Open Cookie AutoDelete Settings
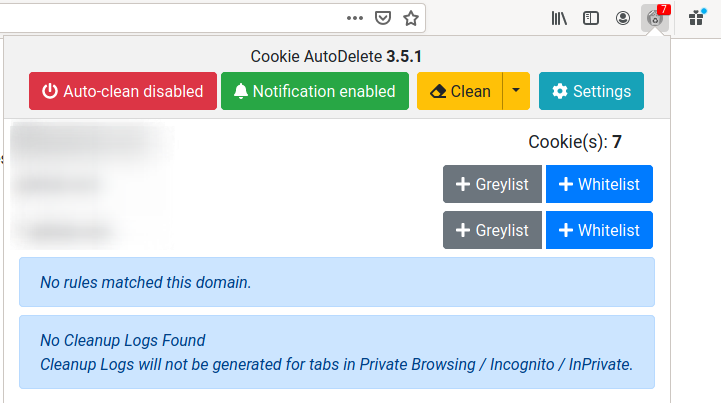Viewport: 721px width, 403px height. click(591, 91)
